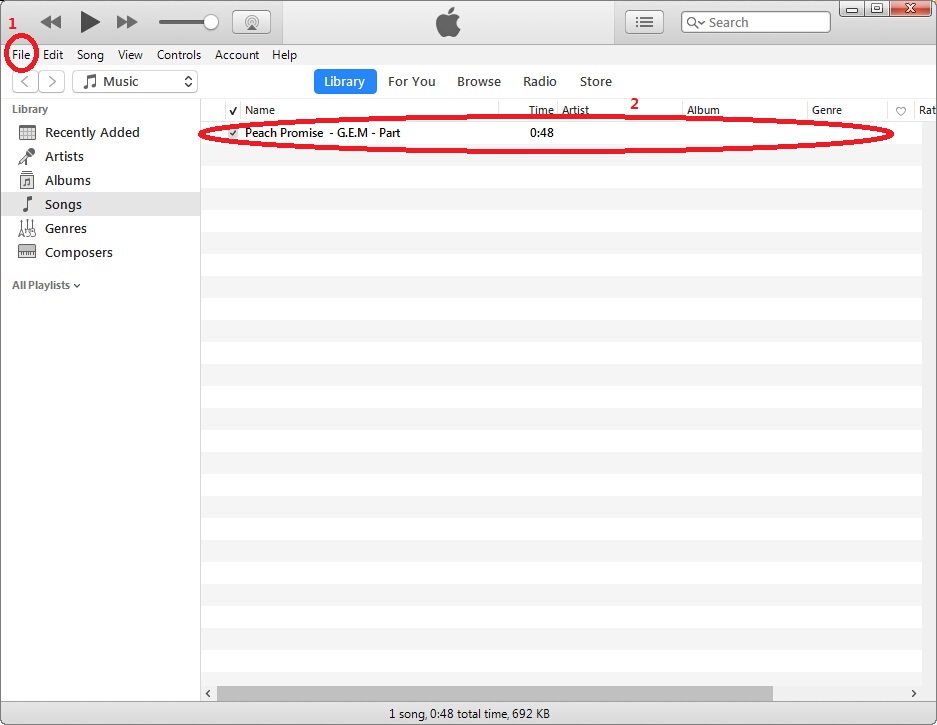Click the Recently Added grid icon

[27, 133]
